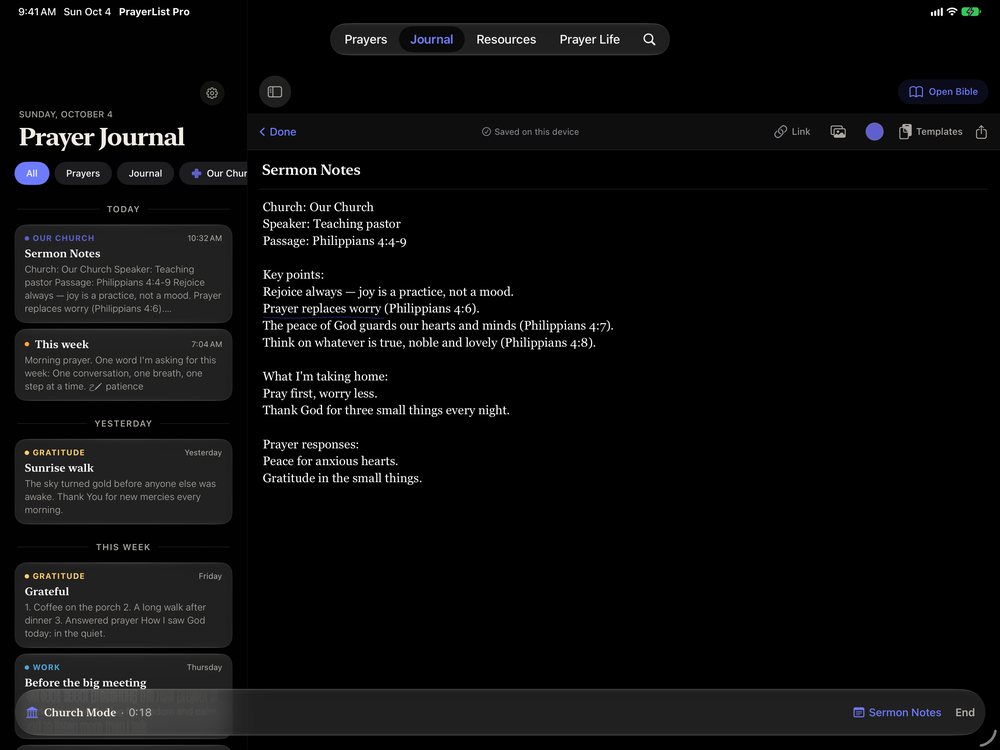Screen dimensions: 1000x750
Task: Tap the battery indicator in status bar
Action: point(971,11)
